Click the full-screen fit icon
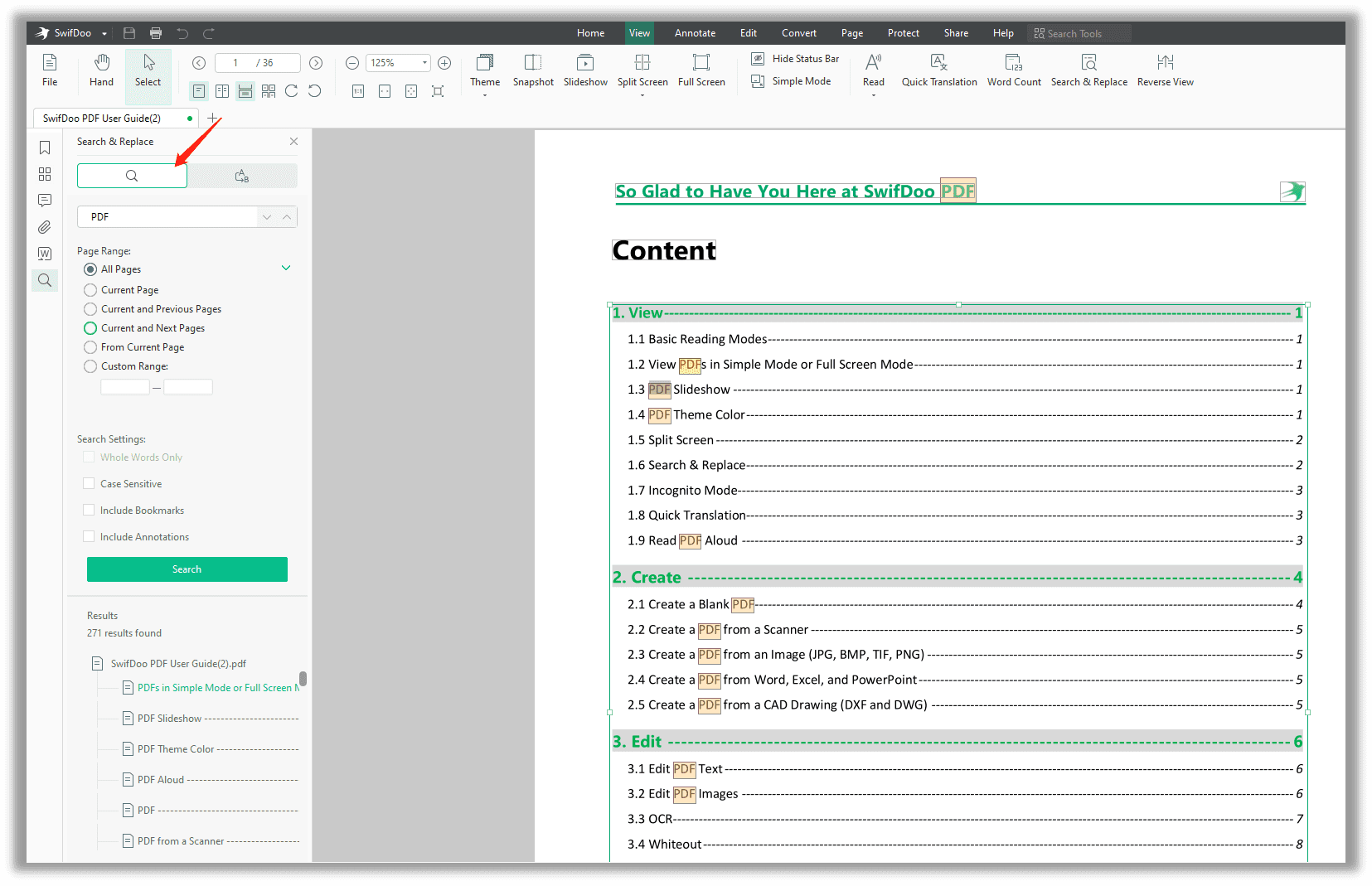Screen dimensions: 1372x886 438,91
